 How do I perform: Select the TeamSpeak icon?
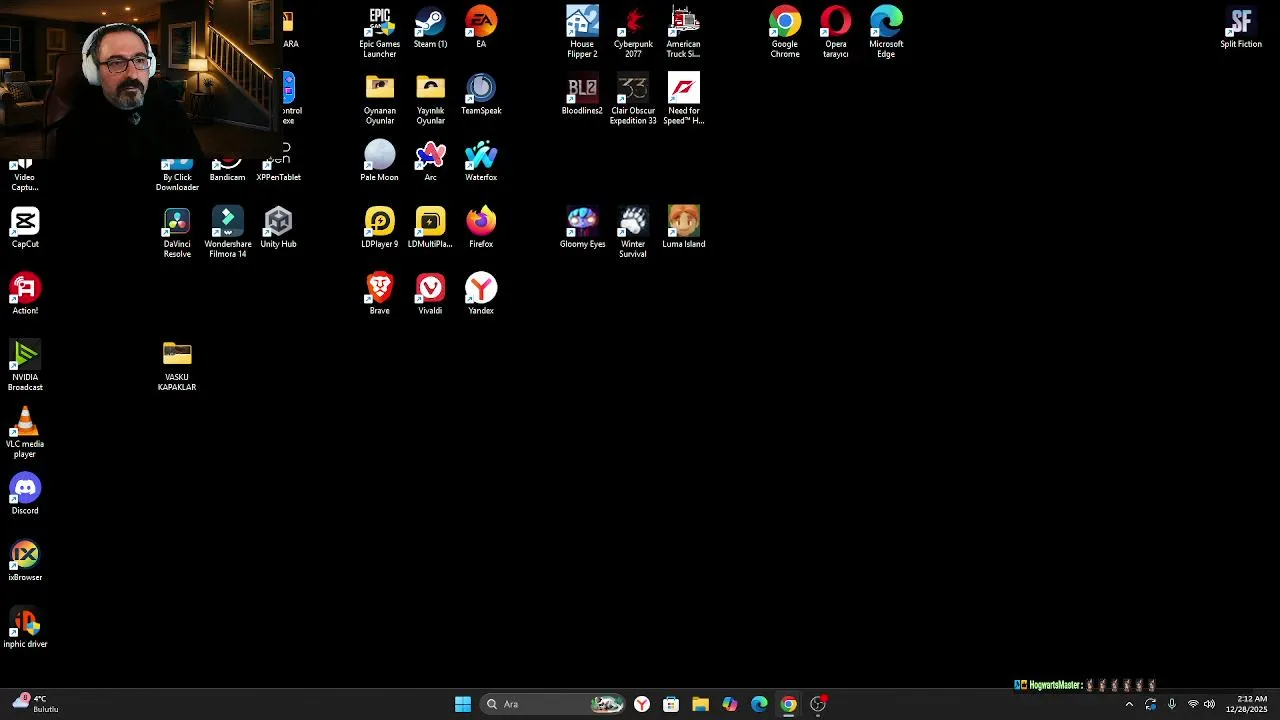coord(481,94)
